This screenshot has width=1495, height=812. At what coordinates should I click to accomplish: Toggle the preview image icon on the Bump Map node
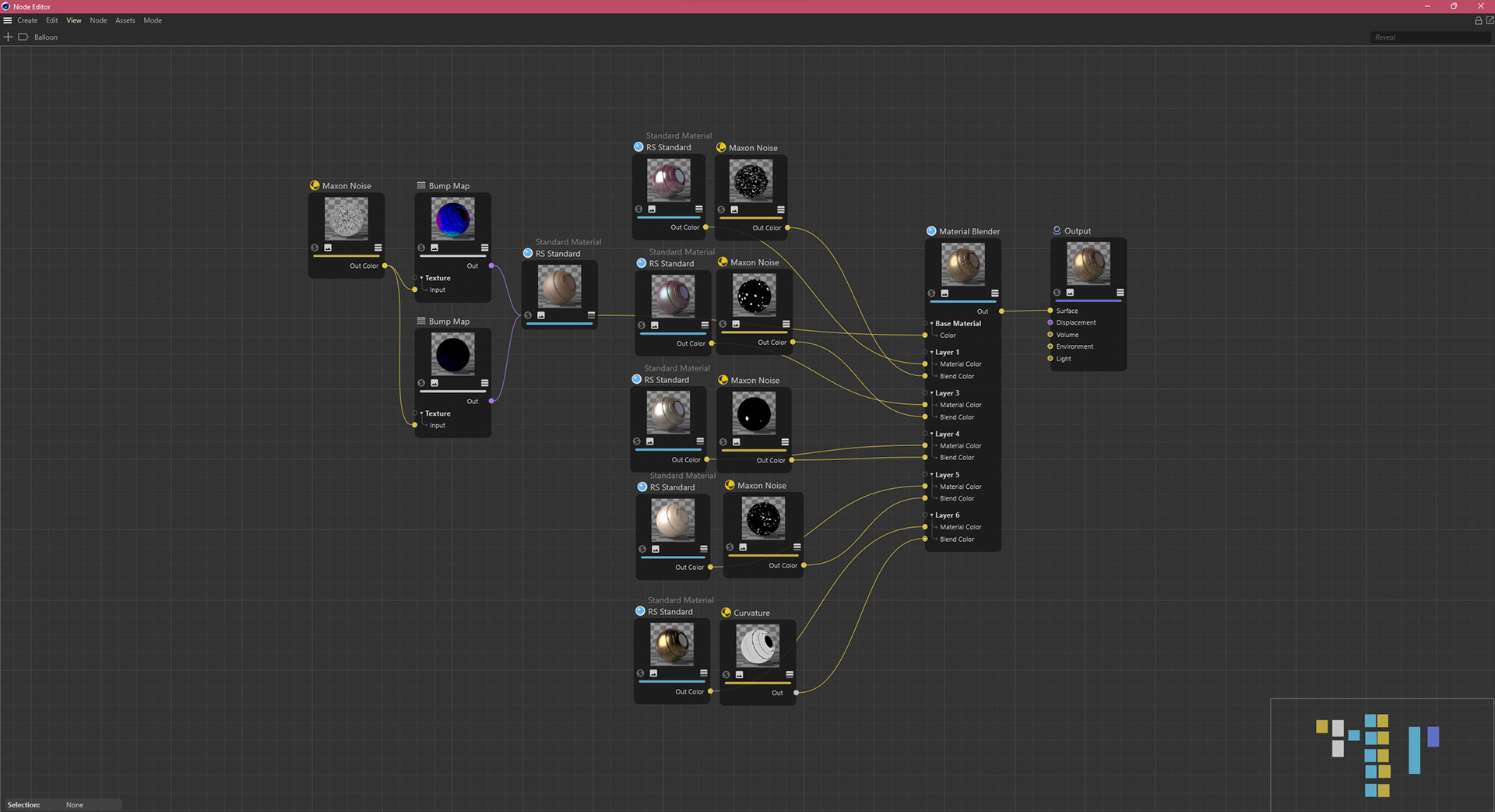433,247
